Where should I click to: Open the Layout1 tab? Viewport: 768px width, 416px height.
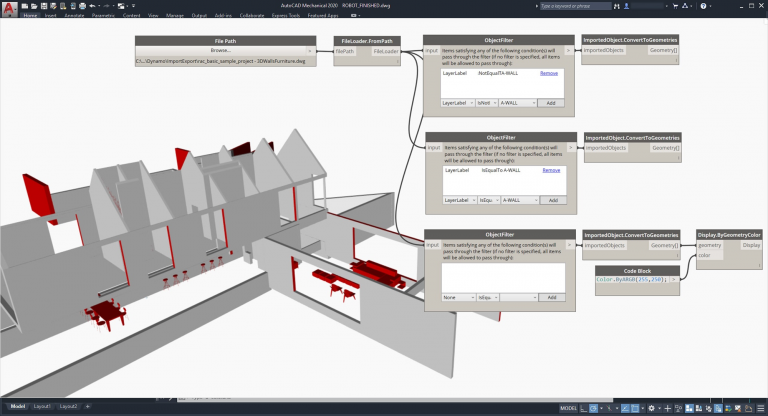(42, 407)
